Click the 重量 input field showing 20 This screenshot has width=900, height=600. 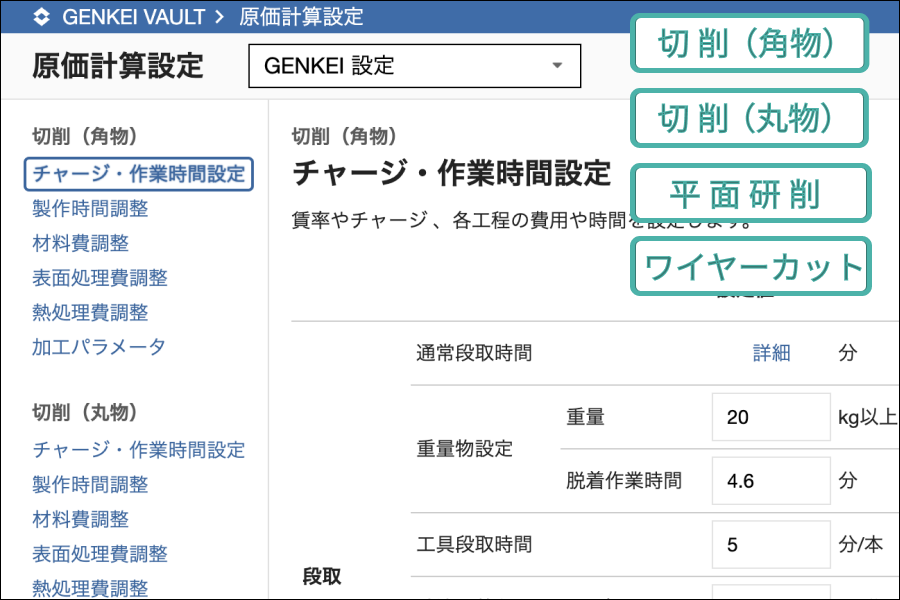tap(770, 417)
